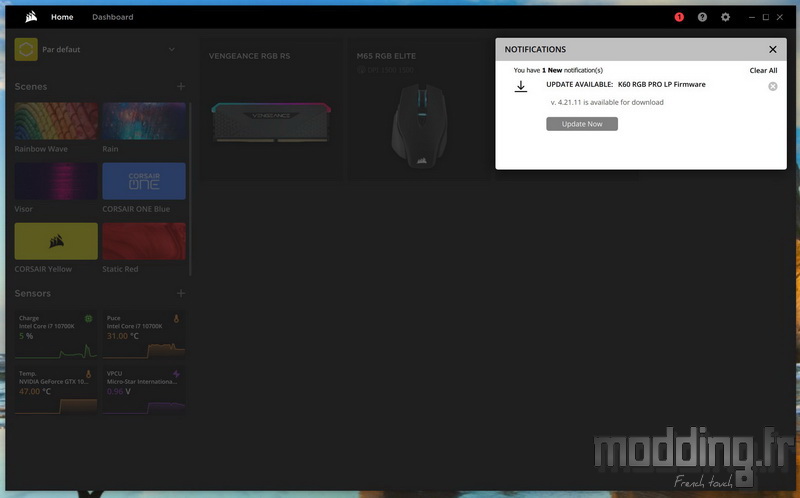Screen dimensions: 800x498
Task: Click the NVIDIA GeForce Temp sensor
Action: point(56,390)
